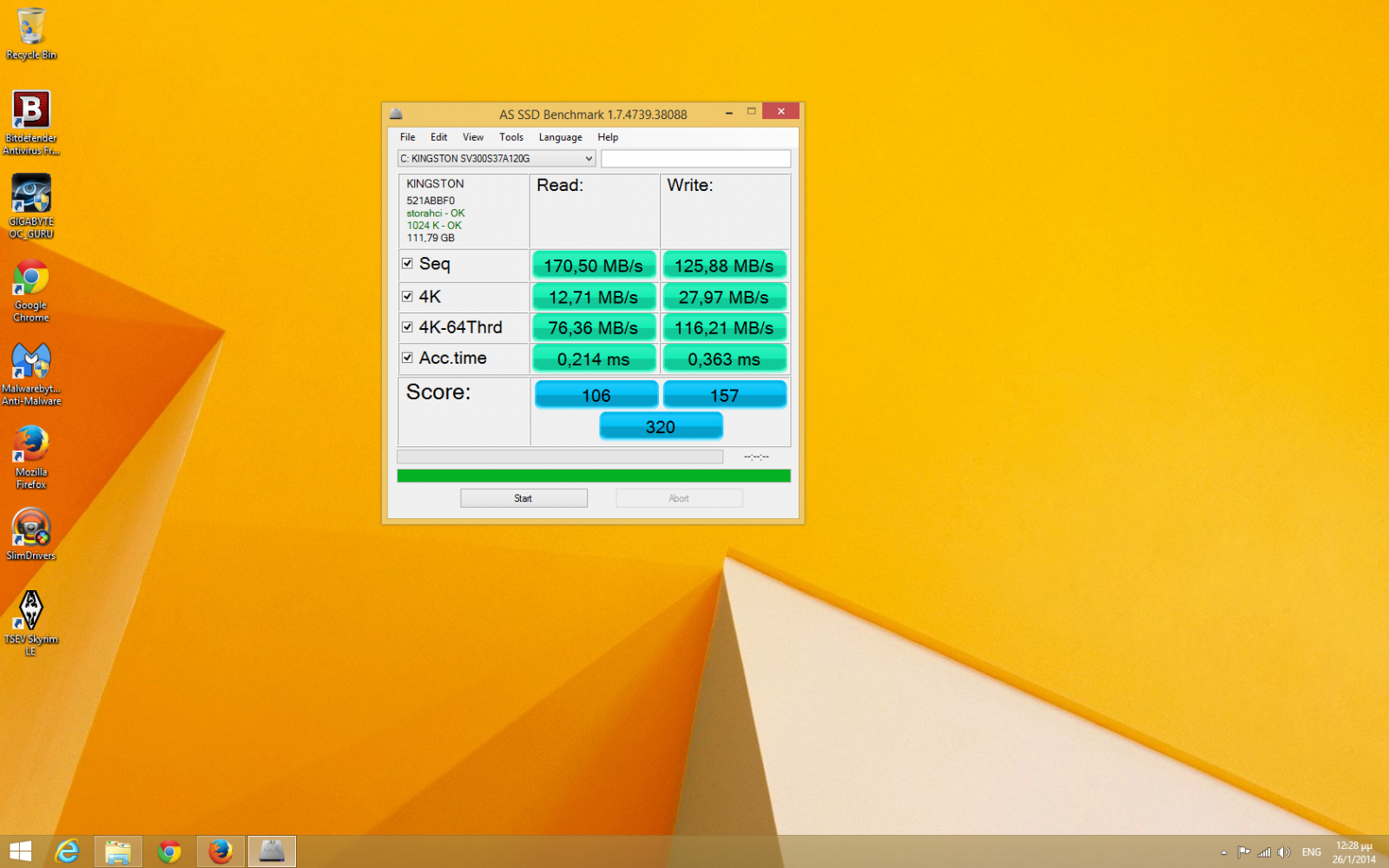Launch Bitdefender Antivirus desktop shortcut
This screenshot has height=868, width=1389.
coord(31,123)
